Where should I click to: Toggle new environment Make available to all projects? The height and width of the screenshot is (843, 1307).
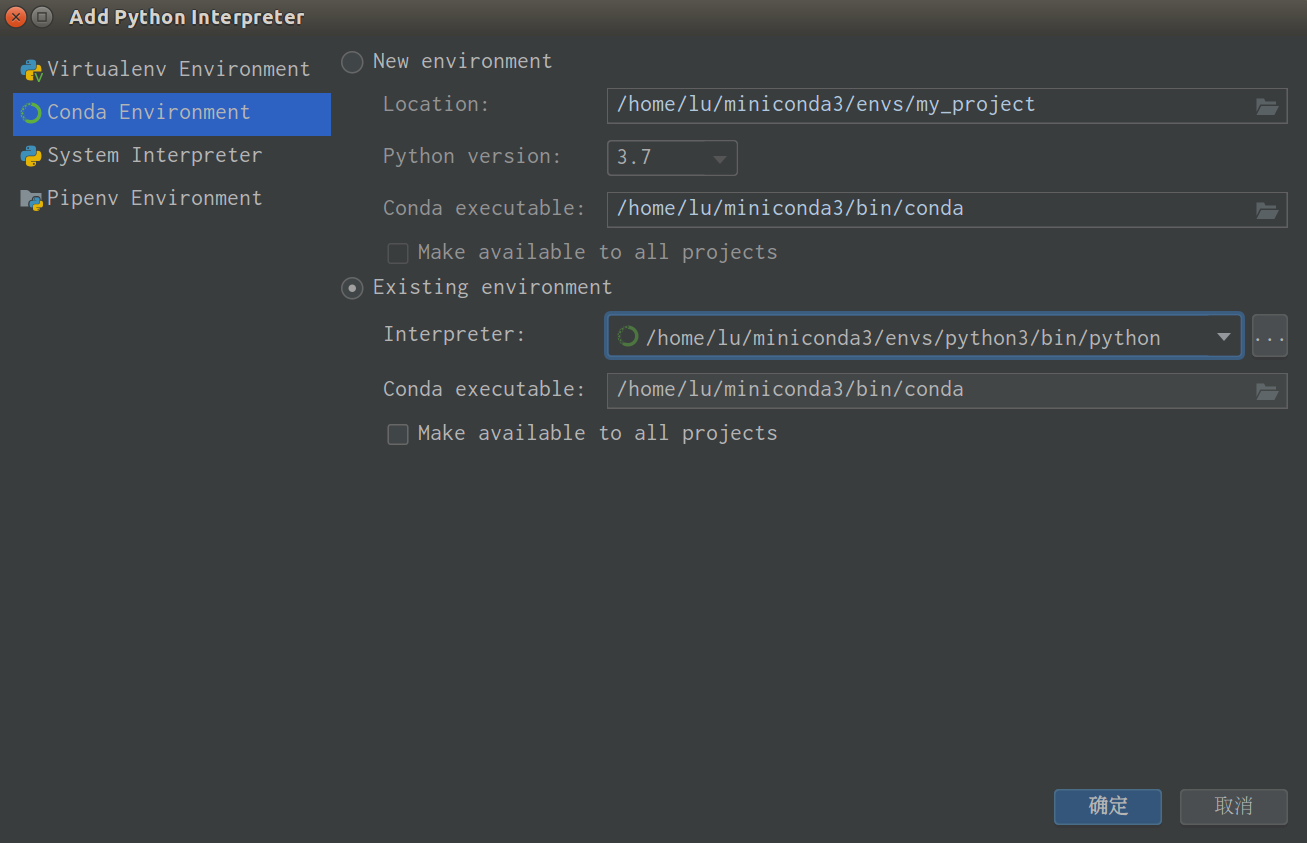click(x=398, y=253)
